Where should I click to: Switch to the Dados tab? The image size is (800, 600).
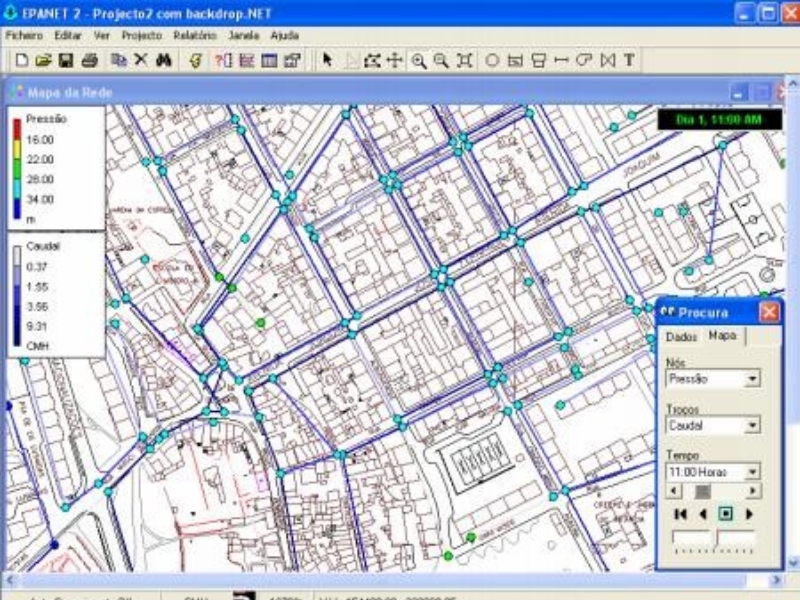click(681, 337)
